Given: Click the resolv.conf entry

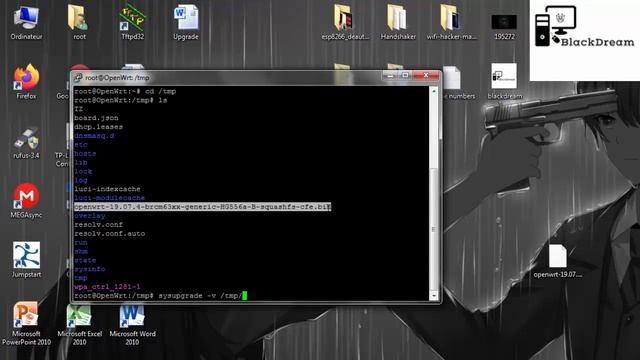Looking at the screenshot, I should pos(98,225).
